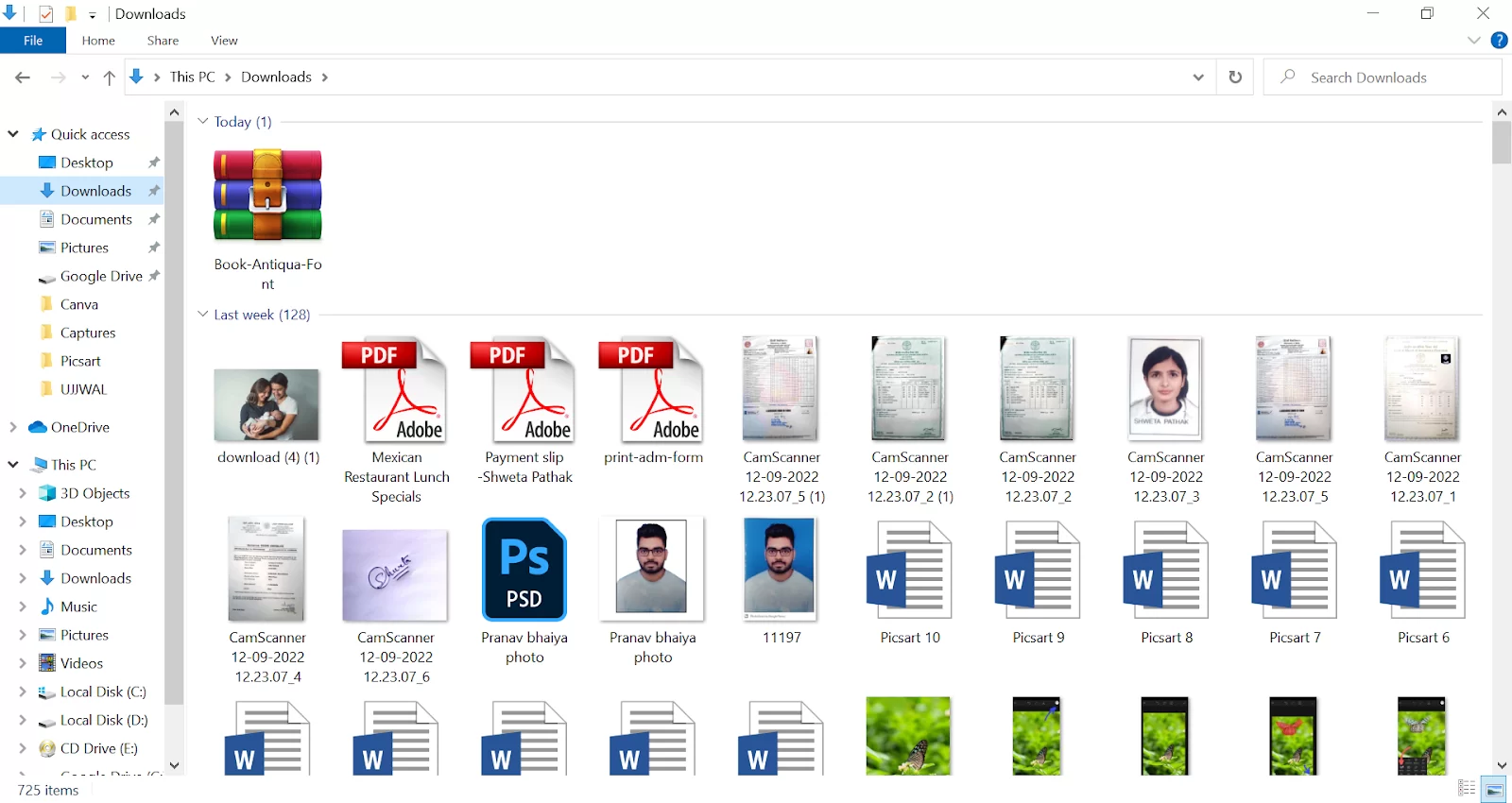The height and width of the screenshot is (803, 1512).
Task: Collapse the Today (1) file group
Action: coord(202,121)
